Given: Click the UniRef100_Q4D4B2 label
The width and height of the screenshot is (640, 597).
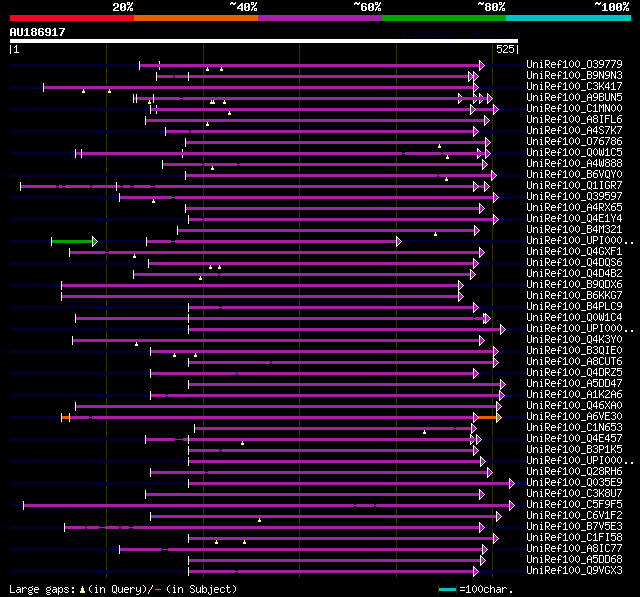Looking at the screenshot, I should point(574,274).
